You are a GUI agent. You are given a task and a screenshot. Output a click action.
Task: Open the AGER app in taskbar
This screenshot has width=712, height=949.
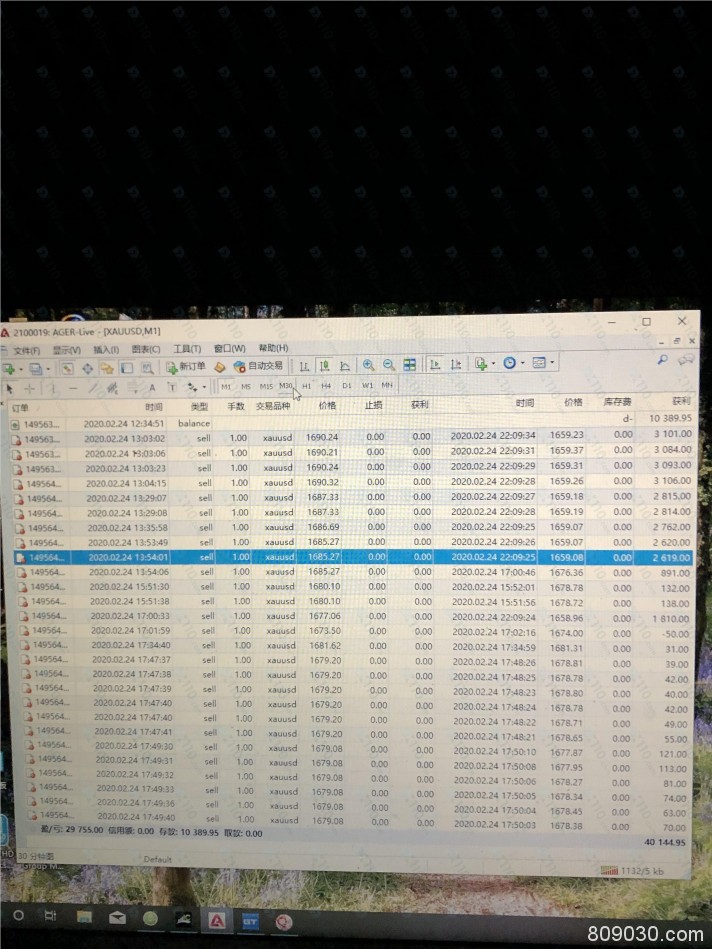(x=217, y=921)
